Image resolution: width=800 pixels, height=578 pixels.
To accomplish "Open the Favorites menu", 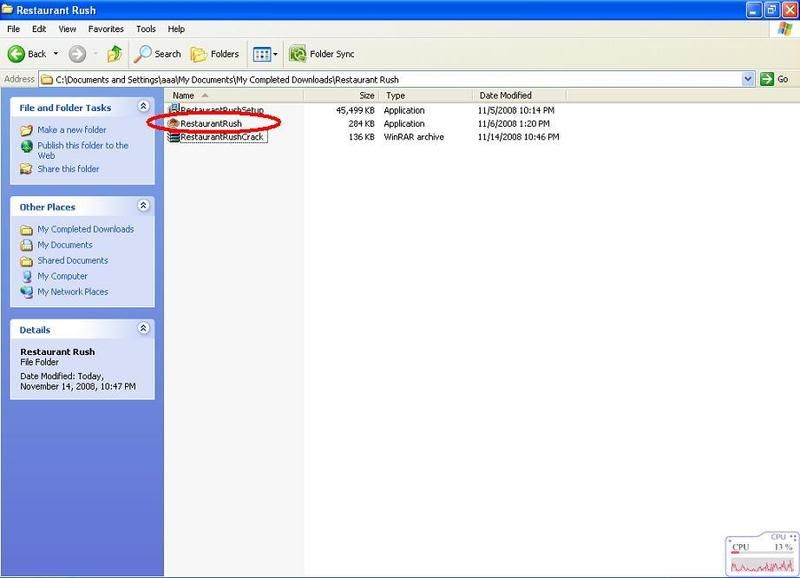I will coord(106,30).
